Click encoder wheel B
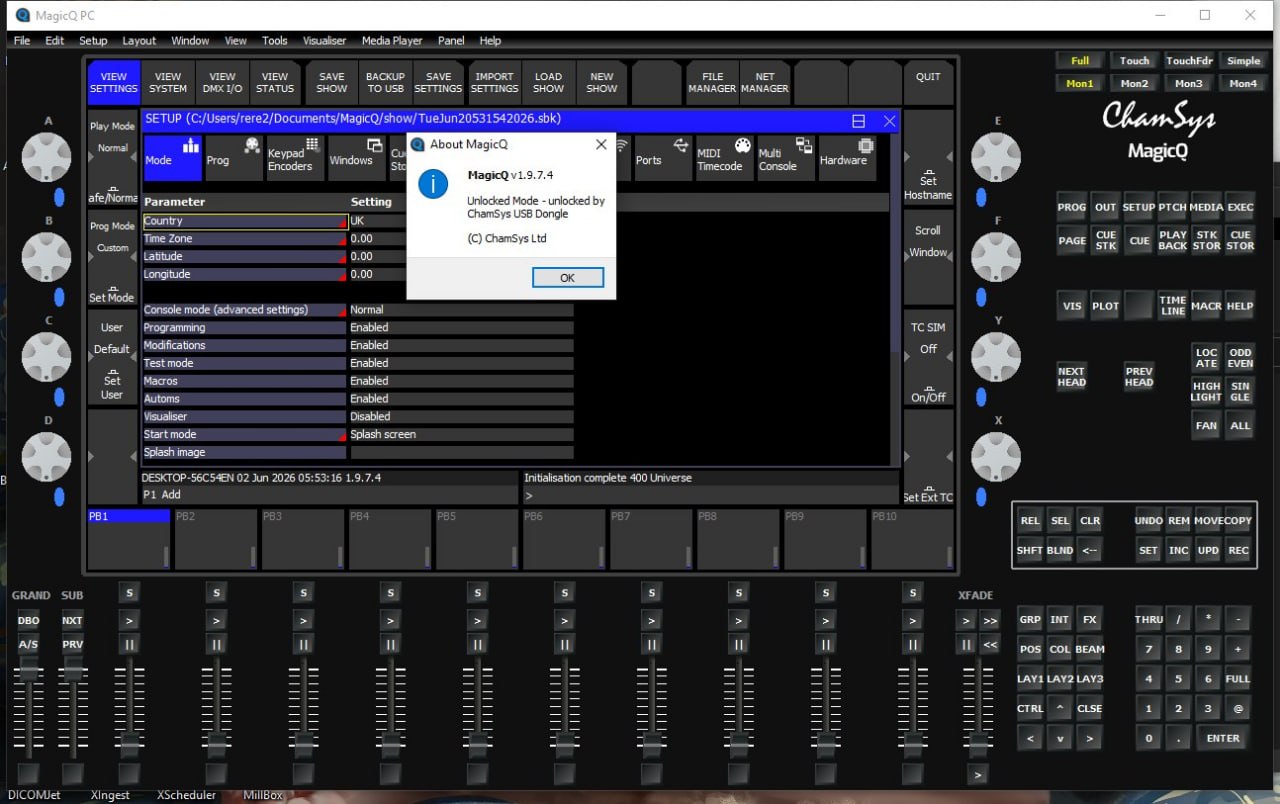This screenshot has height=804, width=1280. [47, 257]
